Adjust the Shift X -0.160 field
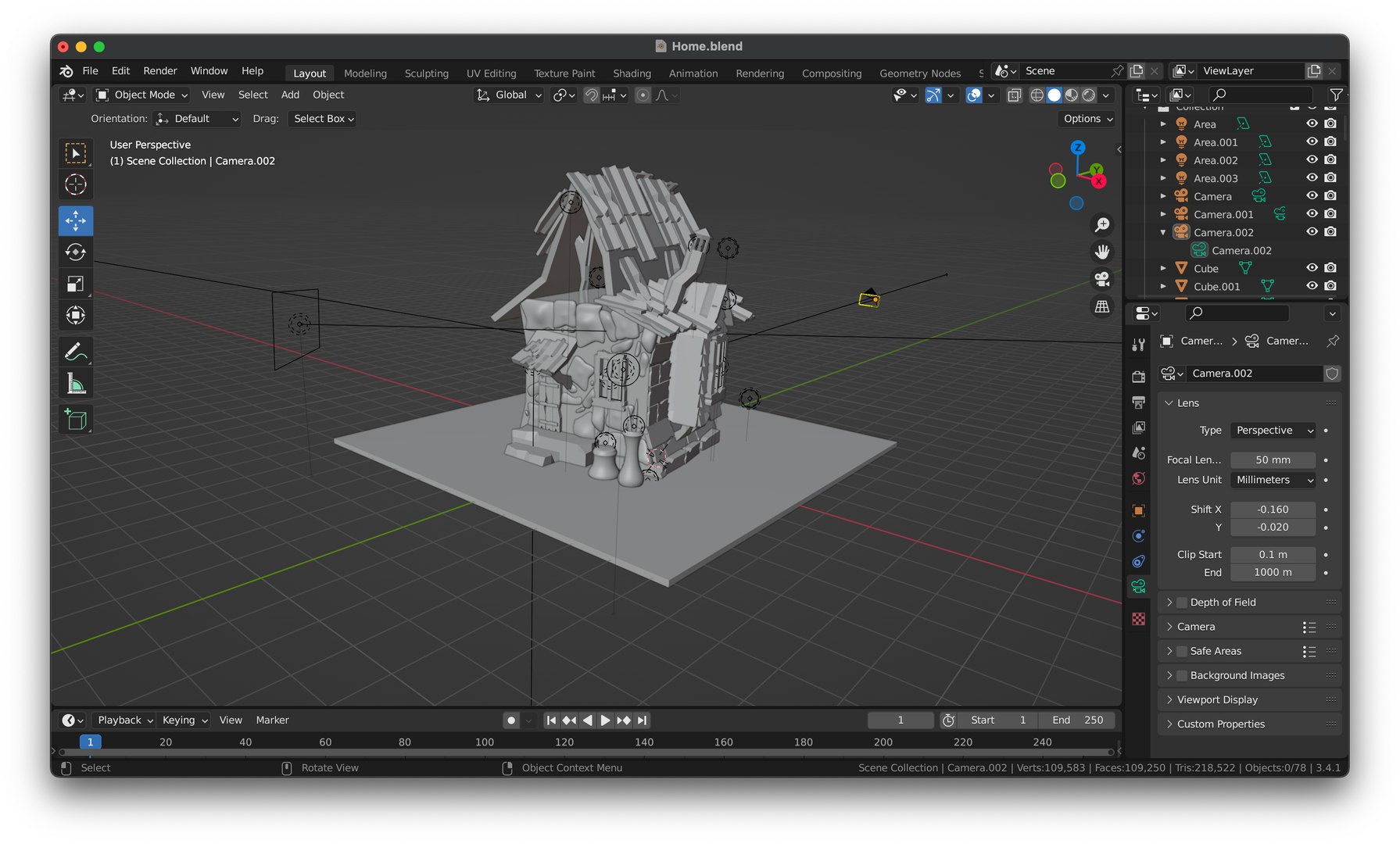The image size is (1400, 844). pyautogui.click(x=1273, y=510)
